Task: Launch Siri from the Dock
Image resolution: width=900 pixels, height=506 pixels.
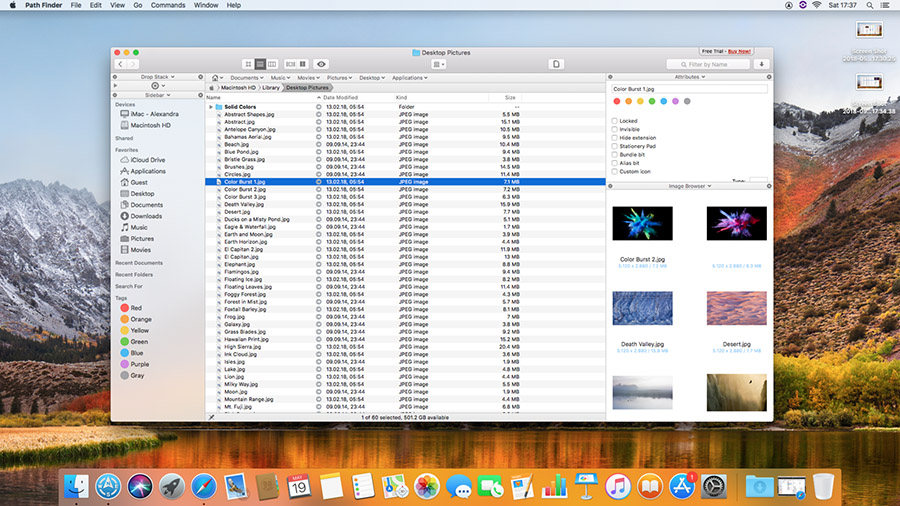Action: point(139,486)
